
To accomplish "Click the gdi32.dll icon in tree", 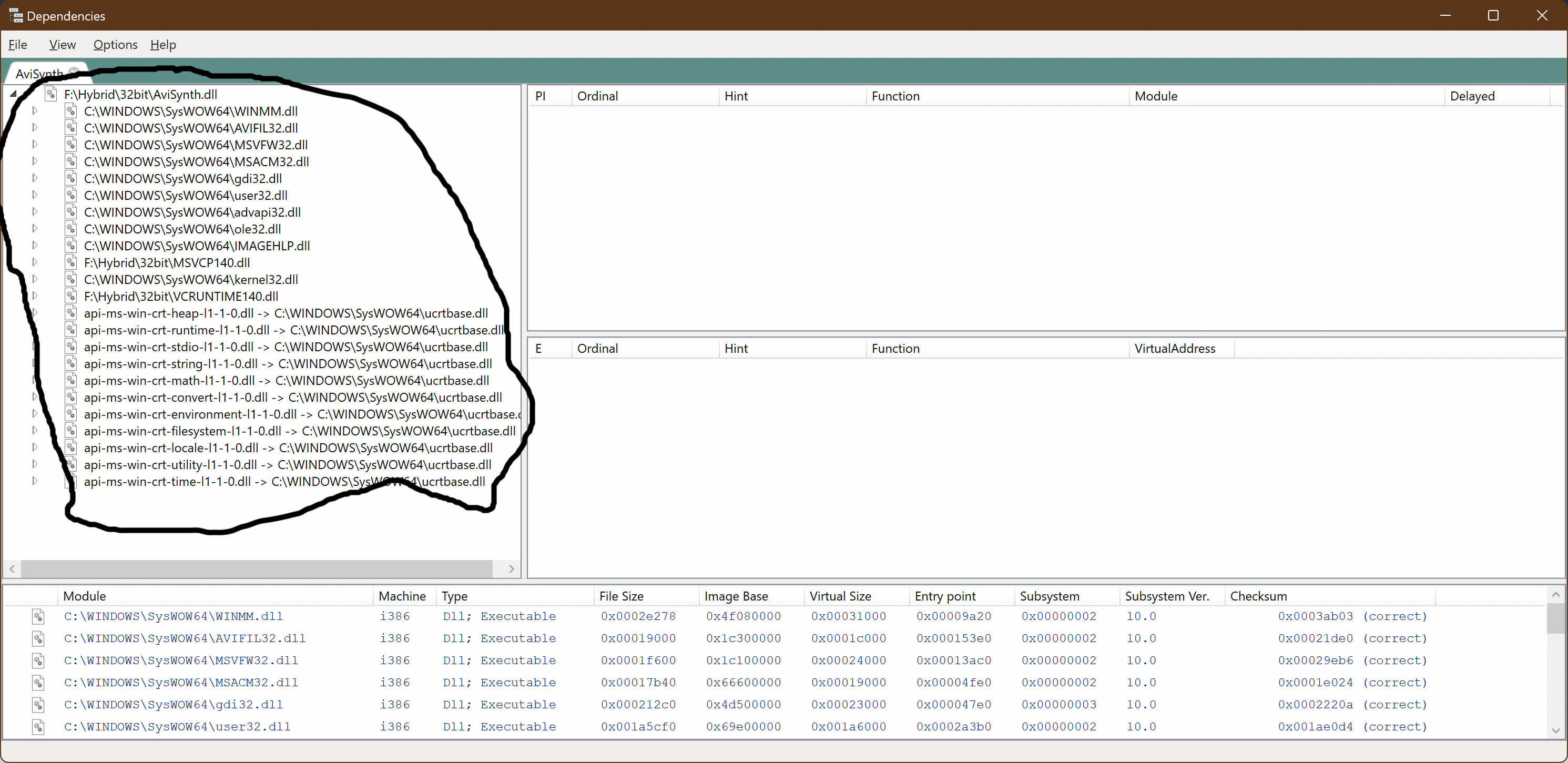I will tap(71, 178).
